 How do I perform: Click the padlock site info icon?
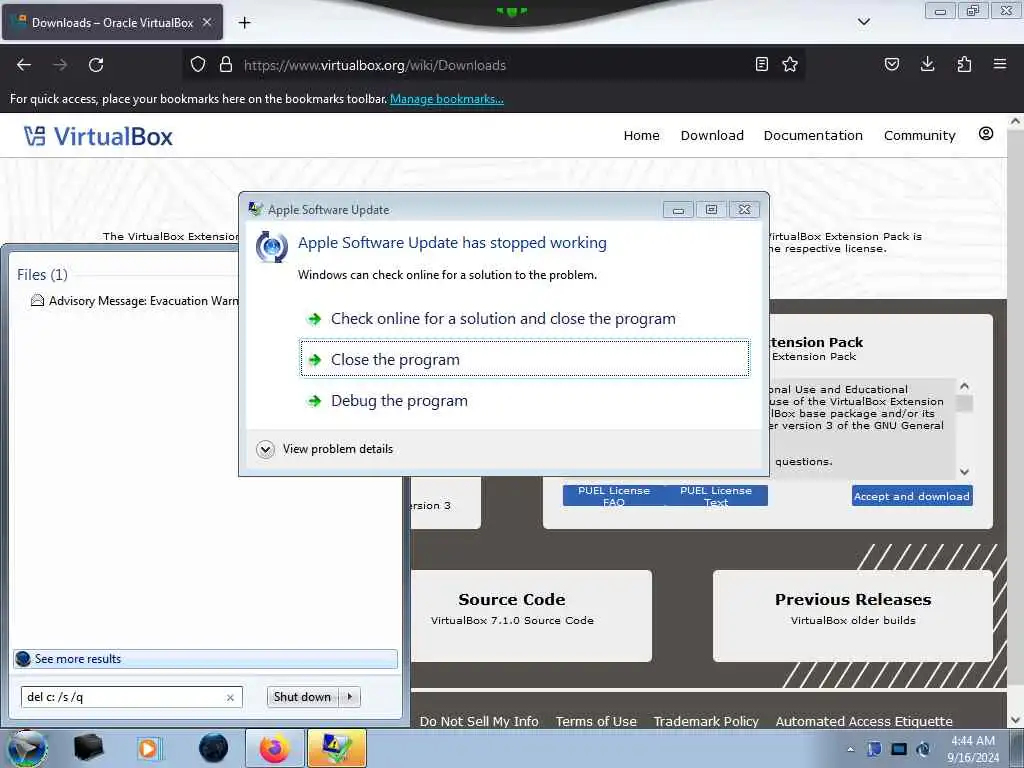click(x=226, y=64)
